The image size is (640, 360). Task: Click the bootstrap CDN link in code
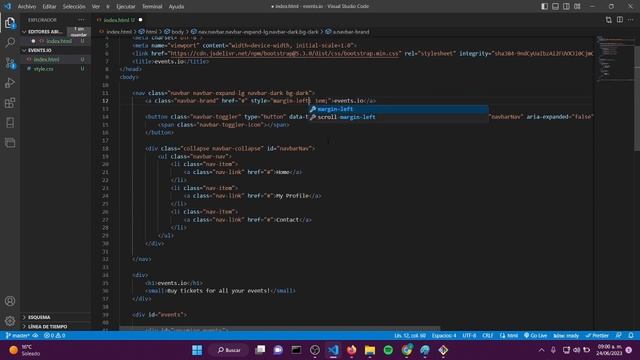284,53
